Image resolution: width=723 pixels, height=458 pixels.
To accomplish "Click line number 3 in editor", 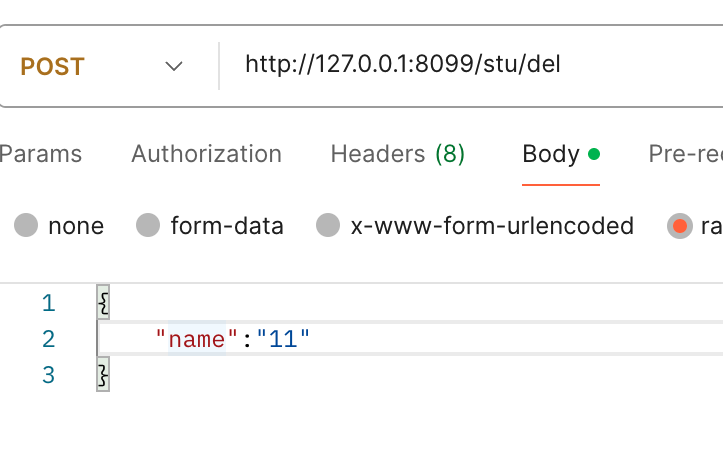I will pyautogui.click(x=49, y=375).
